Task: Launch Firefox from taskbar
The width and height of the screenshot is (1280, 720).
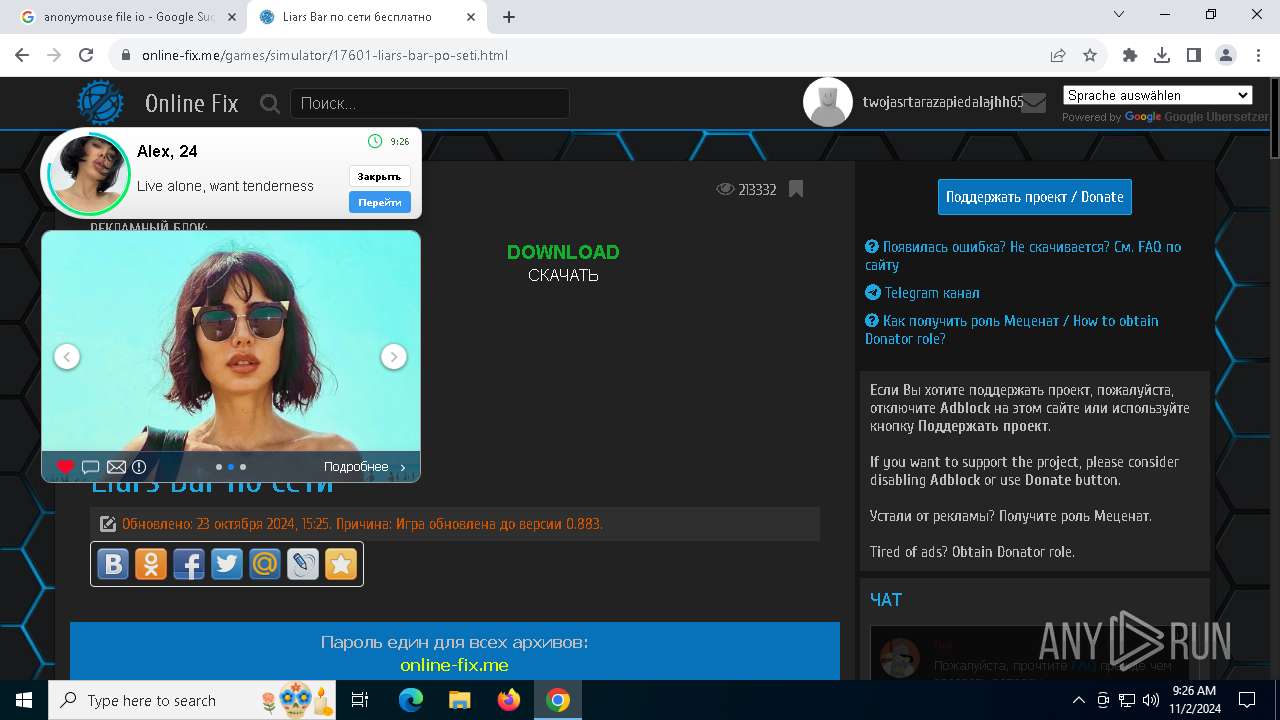Action: 509,700
